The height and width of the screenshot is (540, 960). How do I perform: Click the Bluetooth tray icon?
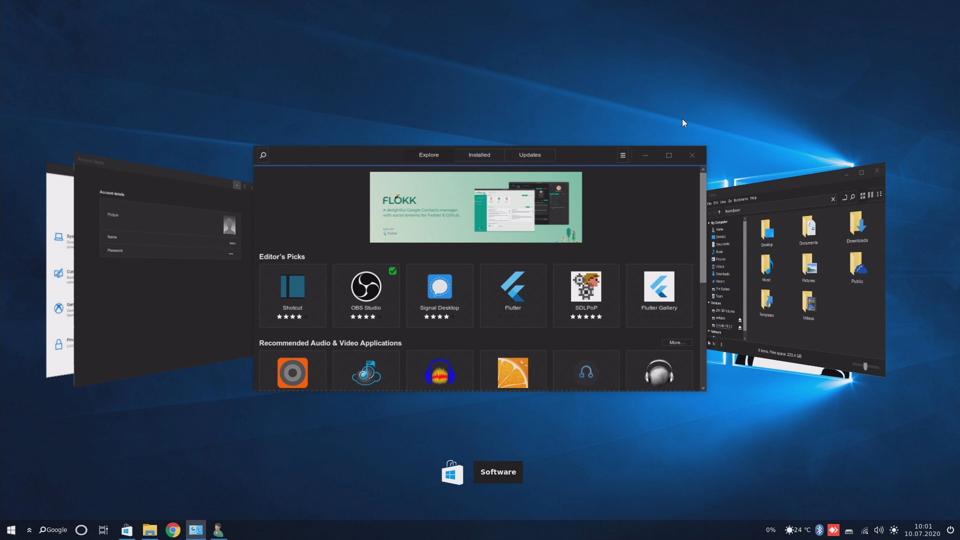tap(818, 530)
